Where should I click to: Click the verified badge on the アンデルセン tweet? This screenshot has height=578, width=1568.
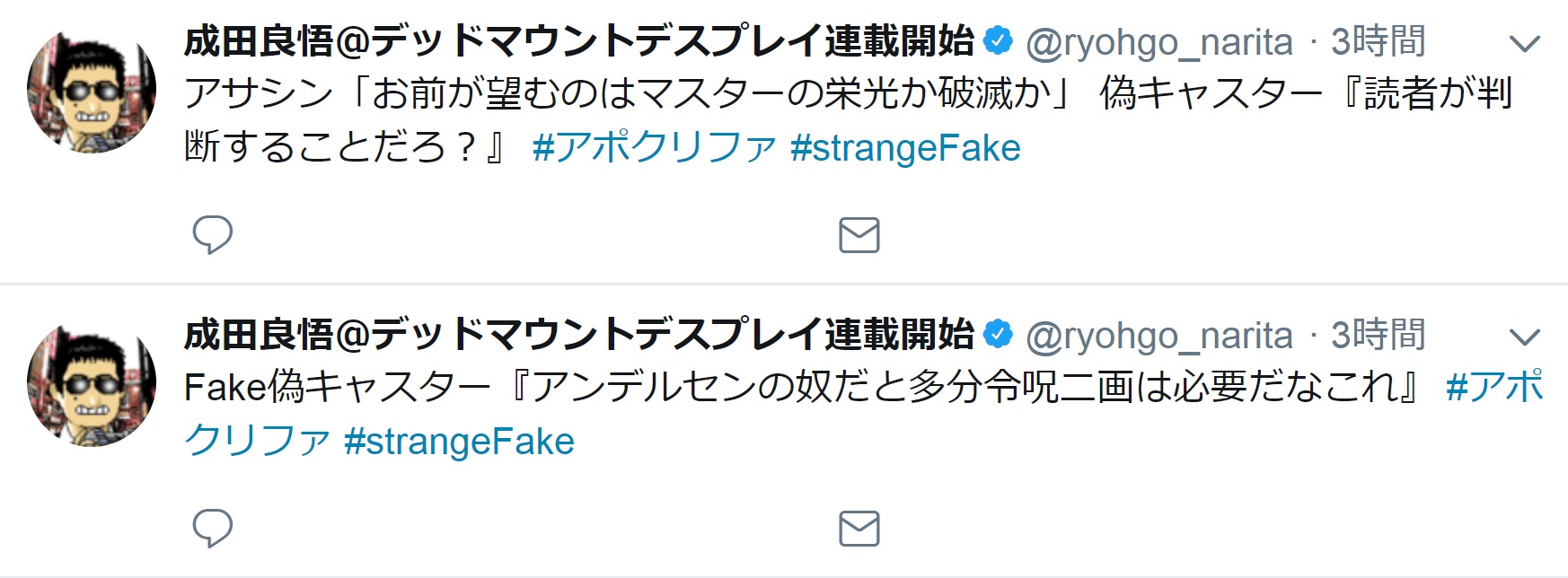[x=998, y=335]
